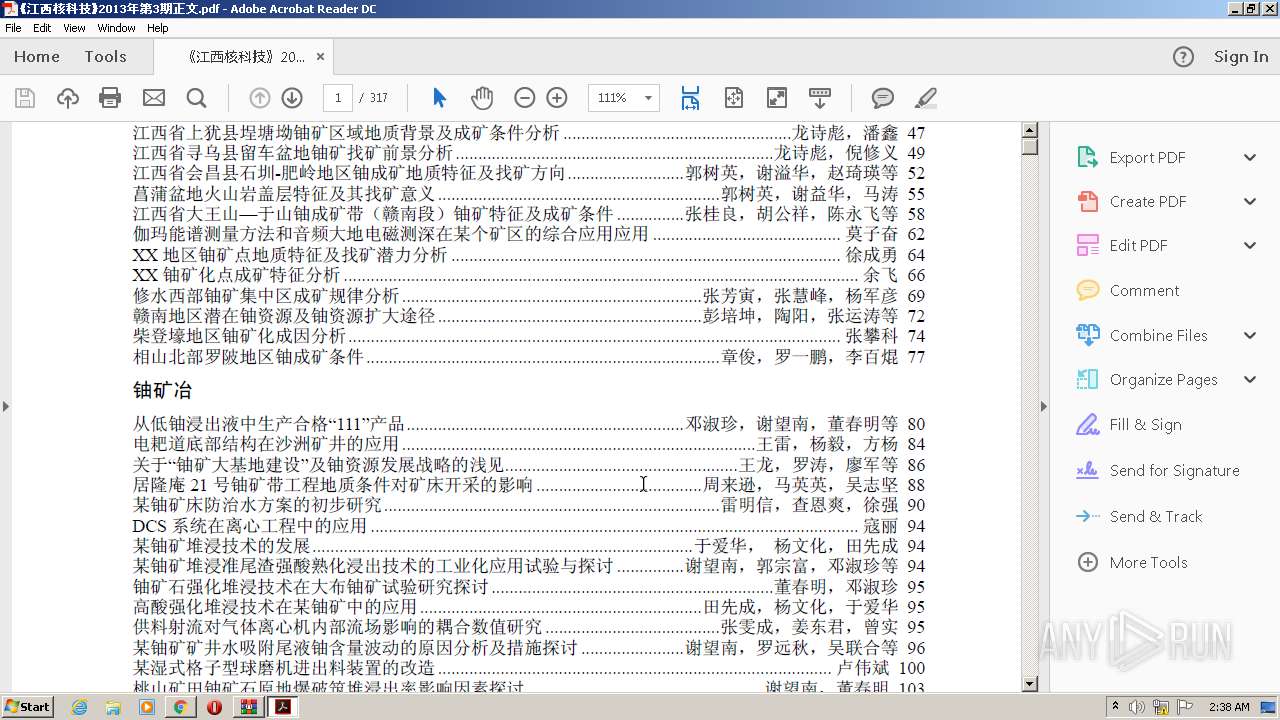The height and width of the screenshot is (720, 1280).
Task: Switch to full screen mode icon
Action: tap(777, 98)
